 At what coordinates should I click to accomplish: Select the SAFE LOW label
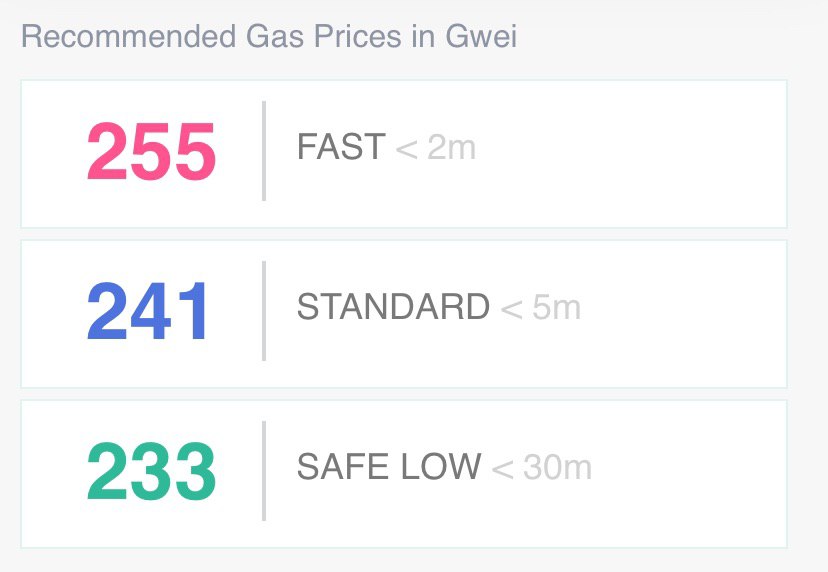tap(389, 466)
